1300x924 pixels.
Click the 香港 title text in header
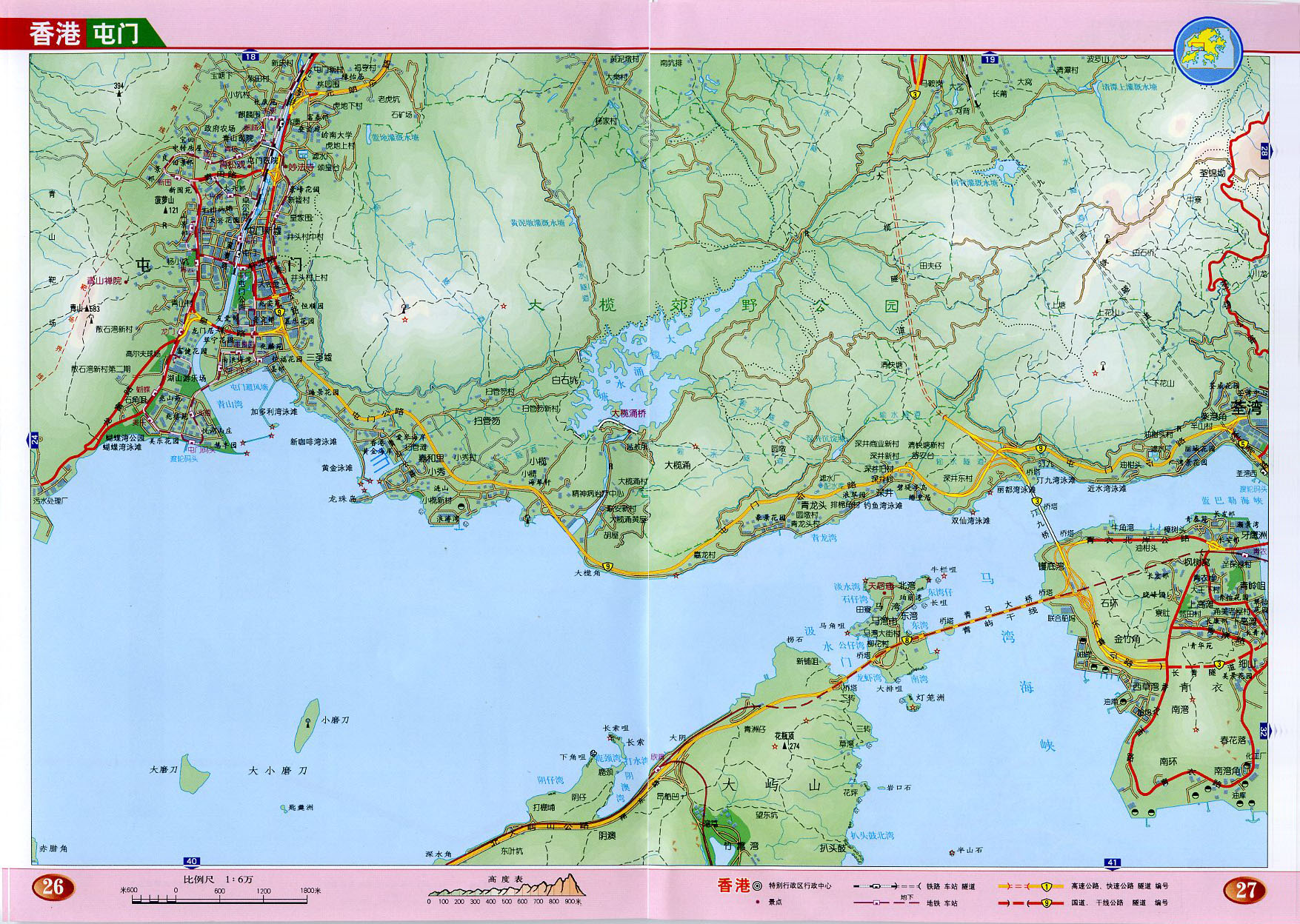(x=54, y=34)
